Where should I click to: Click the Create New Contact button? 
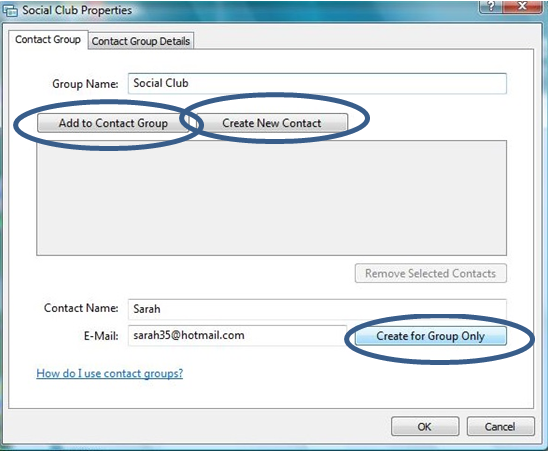[272, 123]
